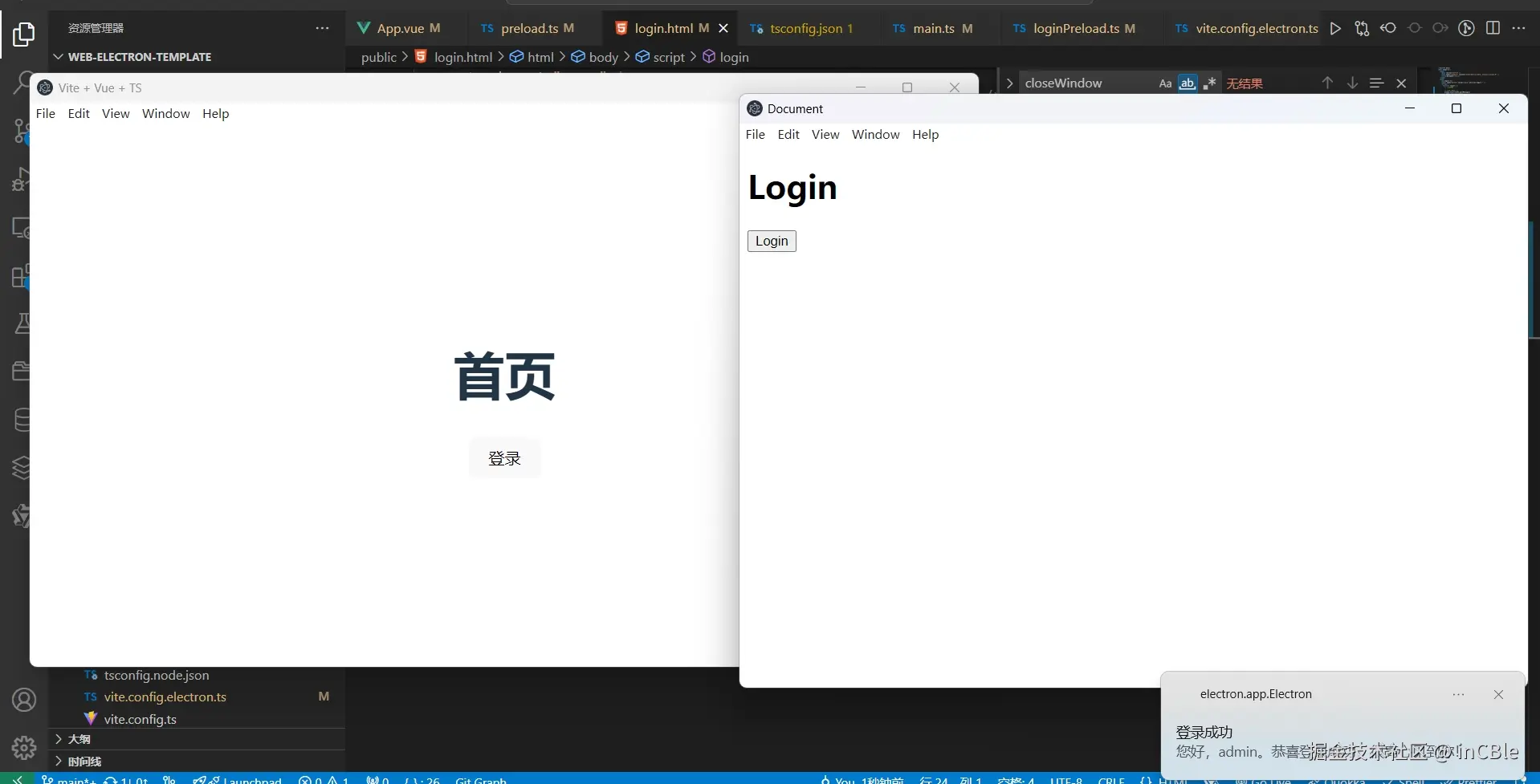
Task: Open the Manage gear icon at bottom left
Action: coord(23,747)
